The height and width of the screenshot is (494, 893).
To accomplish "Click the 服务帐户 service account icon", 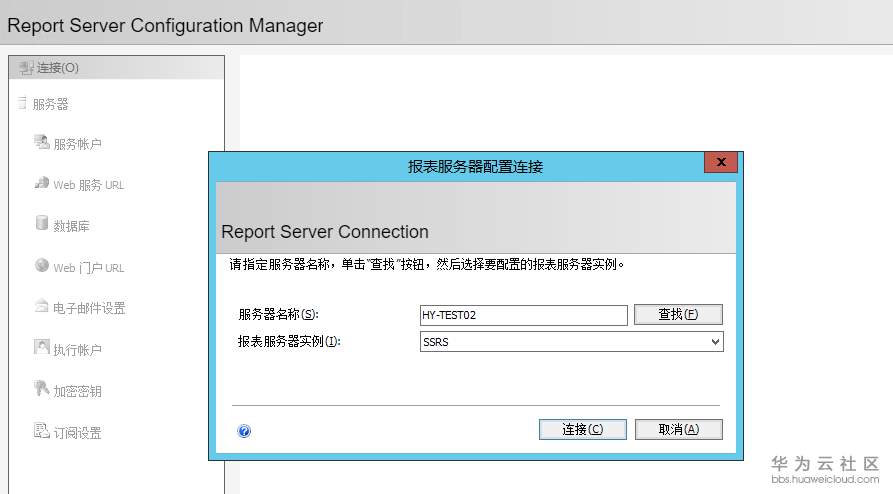I will pyautogui.click(x=41, y=143).
